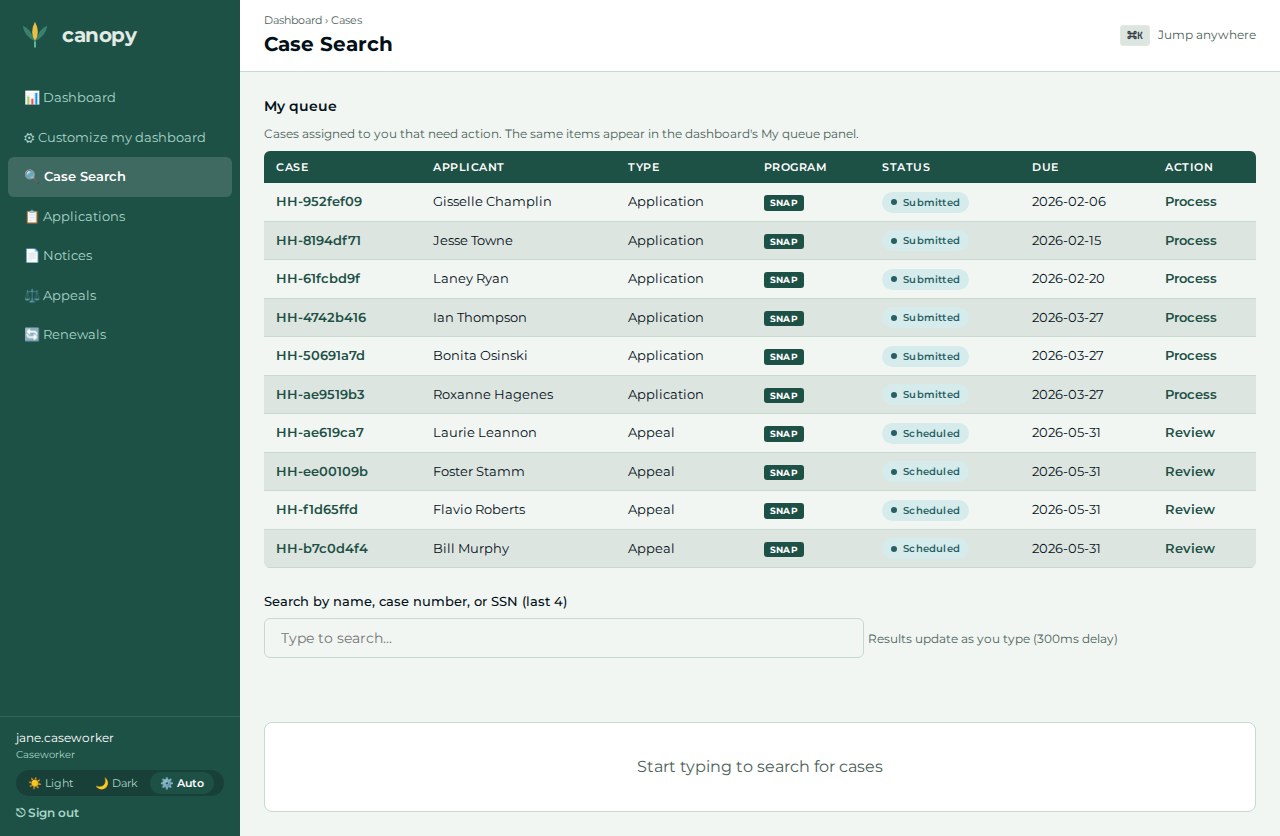Open case HH-8194df71
Image resolution: width=1280 pixels, height=836 pixels.
(x=318, y=241)
